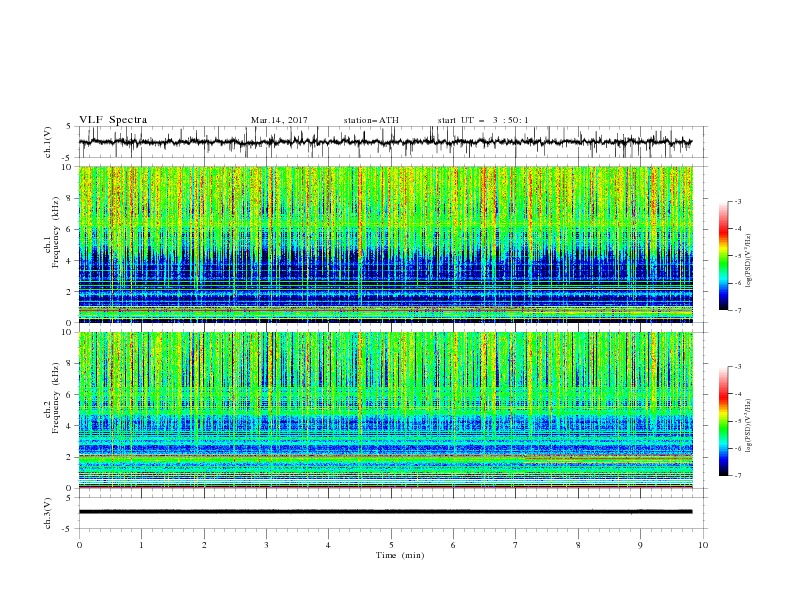Click the color bar beside ch.2 spectrogram
Viewport: 792px width, 612px height.
(723, 421)
